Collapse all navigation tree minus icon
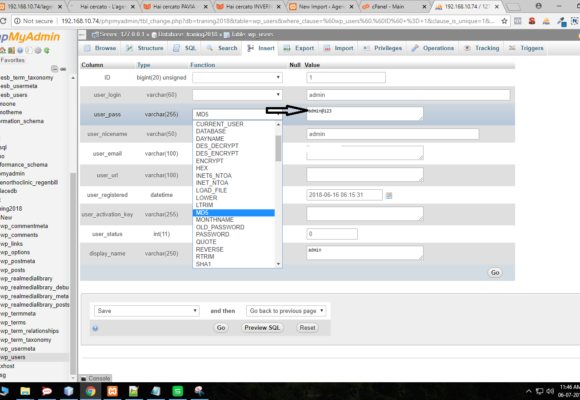The height and width of the screenshot is (400, 580). tap(54, 69)
